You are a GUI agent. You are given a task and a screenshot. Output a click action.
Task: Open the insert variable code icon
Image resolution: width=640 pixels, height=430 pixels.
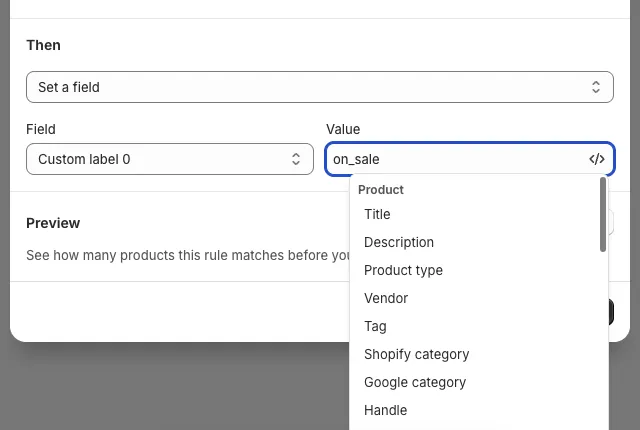(596, 159)
